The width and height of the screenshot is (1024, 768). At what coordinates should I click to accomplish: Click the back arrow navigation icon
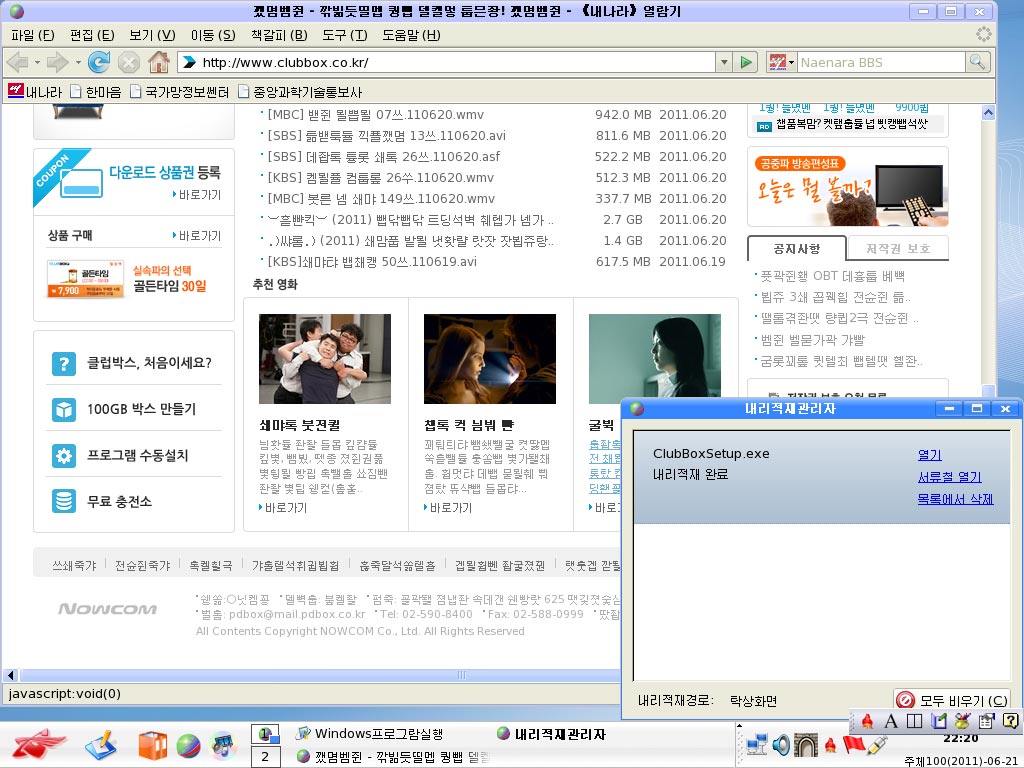(18, 62)
